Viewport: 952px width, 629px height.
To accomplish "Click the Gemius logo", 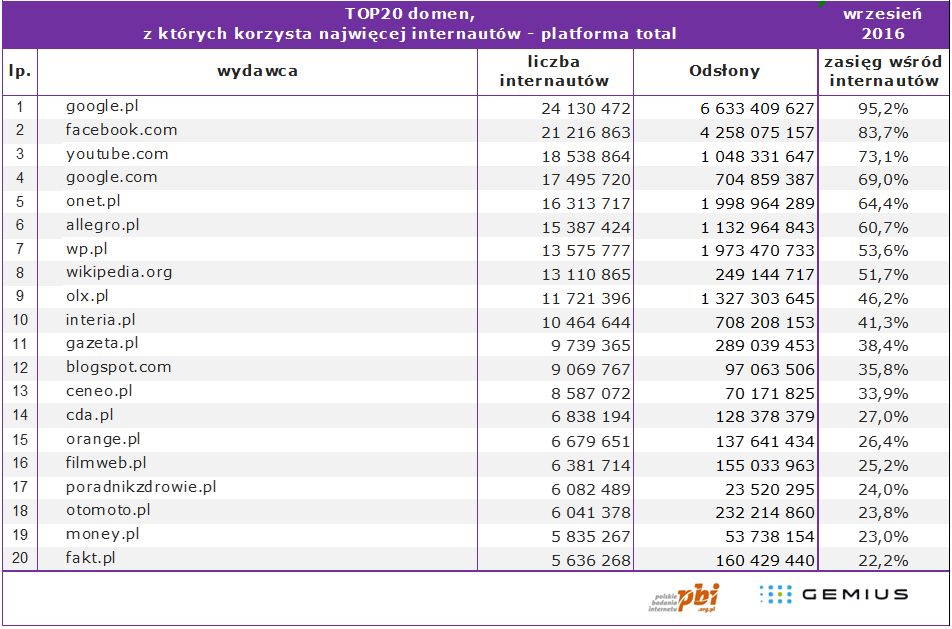I will pyautogui.click(x=834, y=594).
